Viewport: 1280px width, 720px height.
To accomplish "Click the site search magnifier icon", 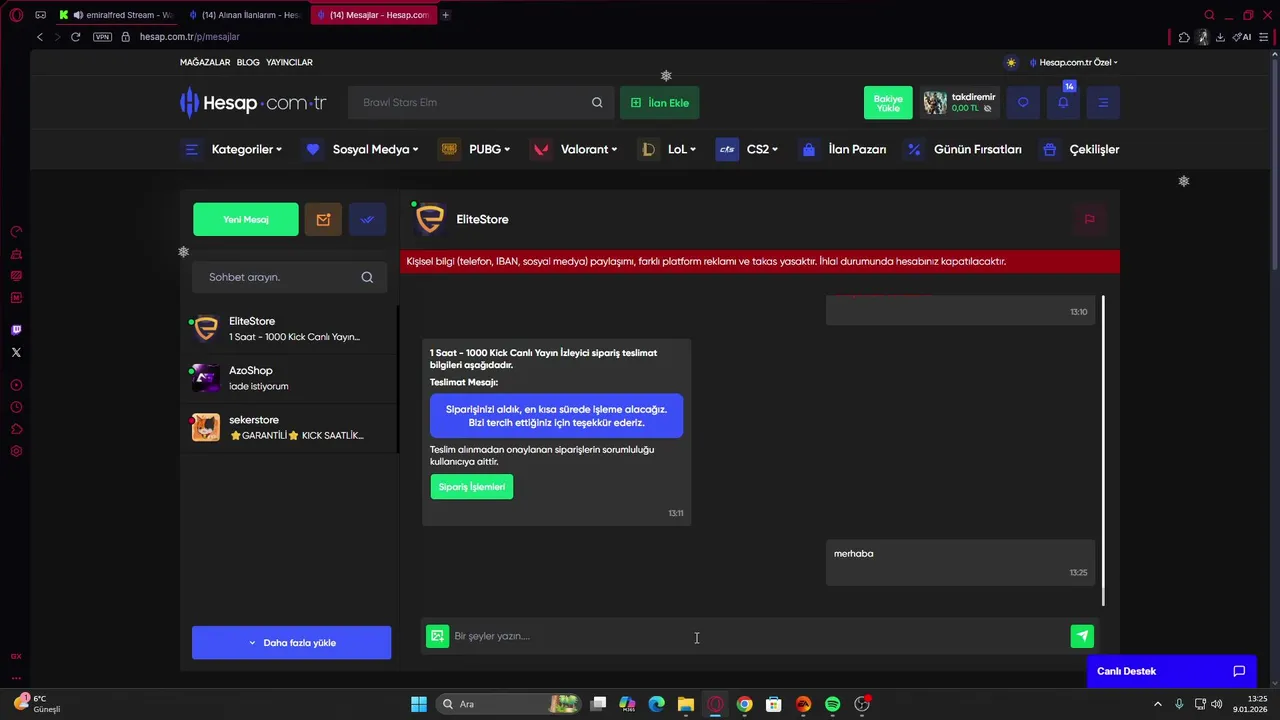I will [597, 102].
